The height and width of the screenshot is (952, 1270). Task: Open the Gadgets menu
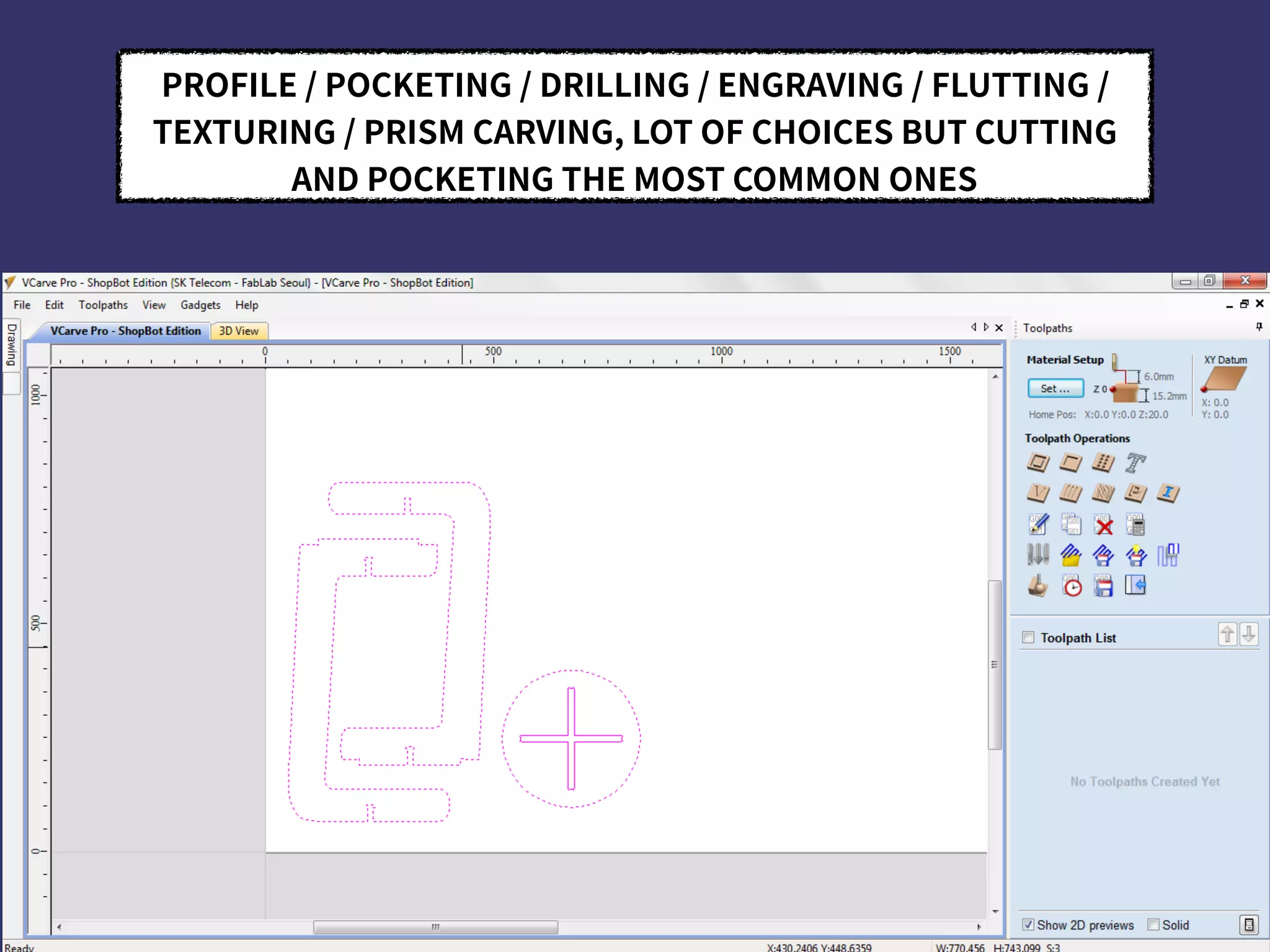[x=200, y=305]
